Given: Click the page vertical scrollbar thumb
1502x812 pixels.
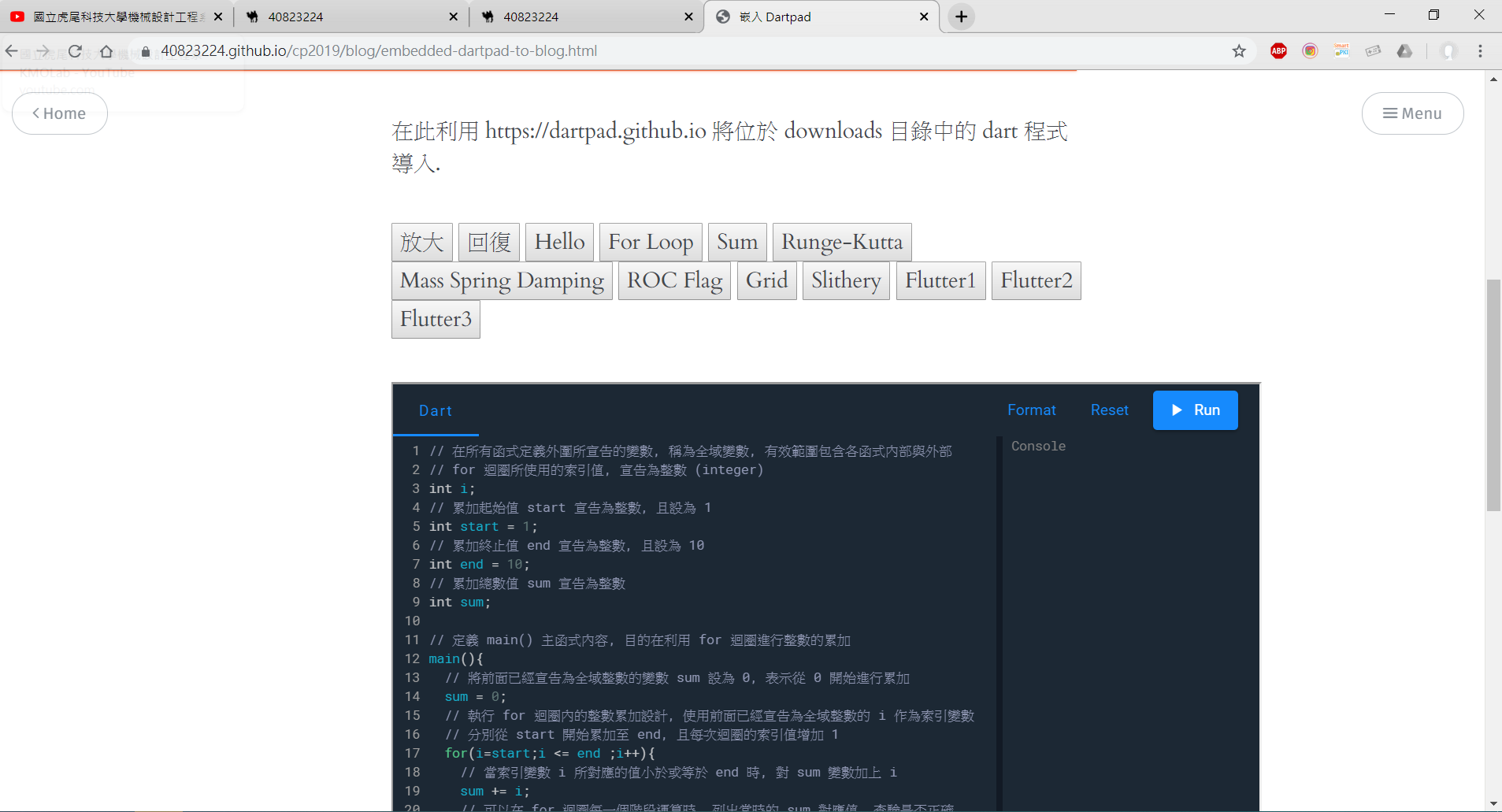Looking at the screenshot, I should [x=1493, y=394].
